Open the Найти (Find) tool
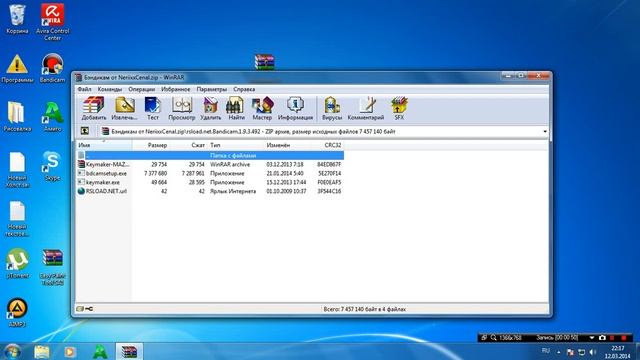The width and height of the screenshot is (640, 360). [x=236, y=108]
